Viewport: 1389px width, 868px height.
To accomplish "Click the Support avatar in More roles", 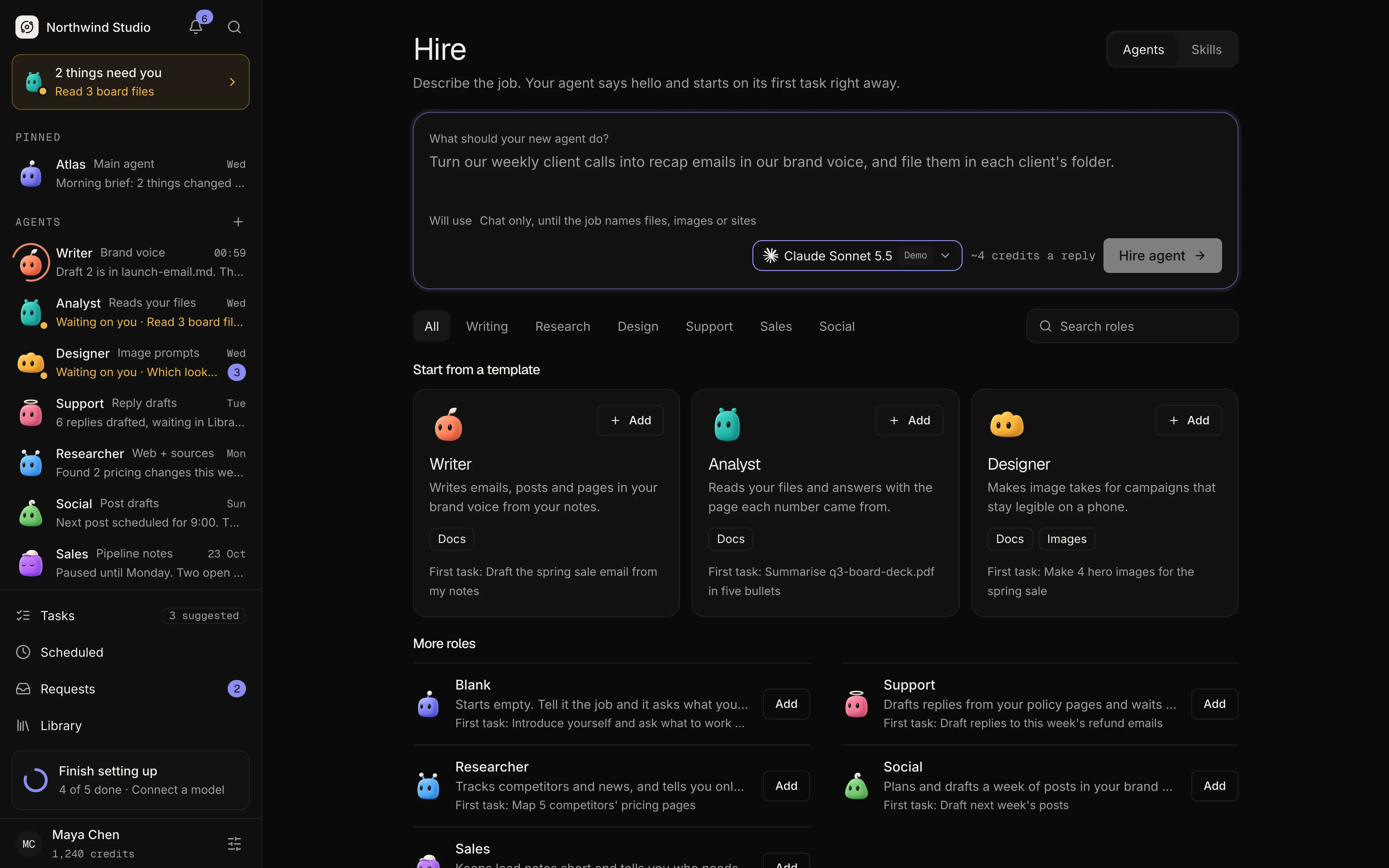I will coord(856,704).
